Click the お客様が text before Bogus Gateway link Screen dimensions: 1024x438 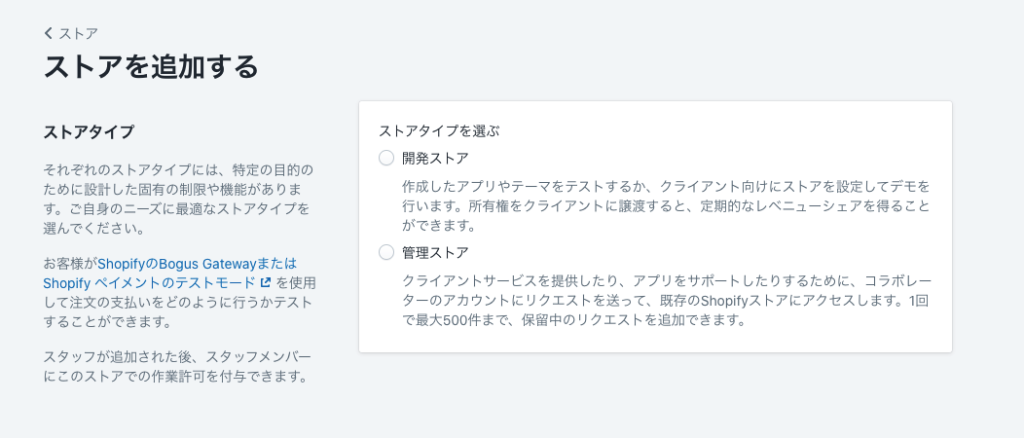(69, 263)
